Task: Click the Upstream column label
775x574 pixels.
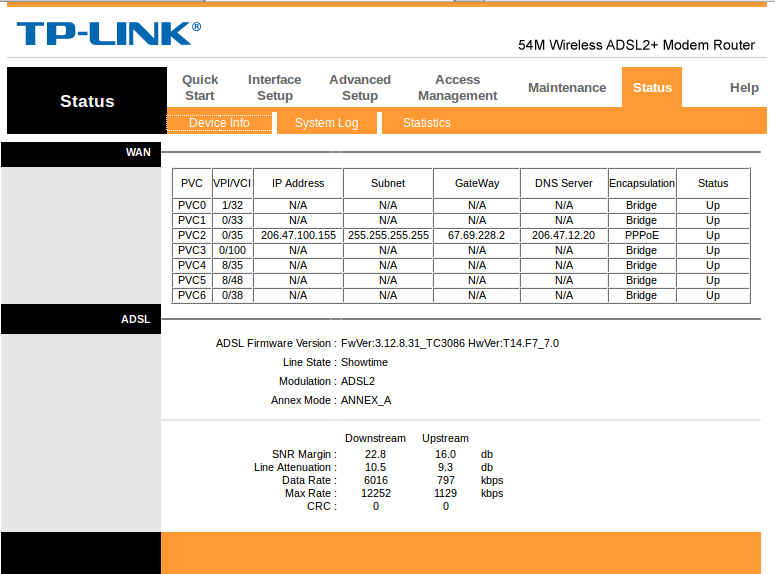Action: coord(445,439)
